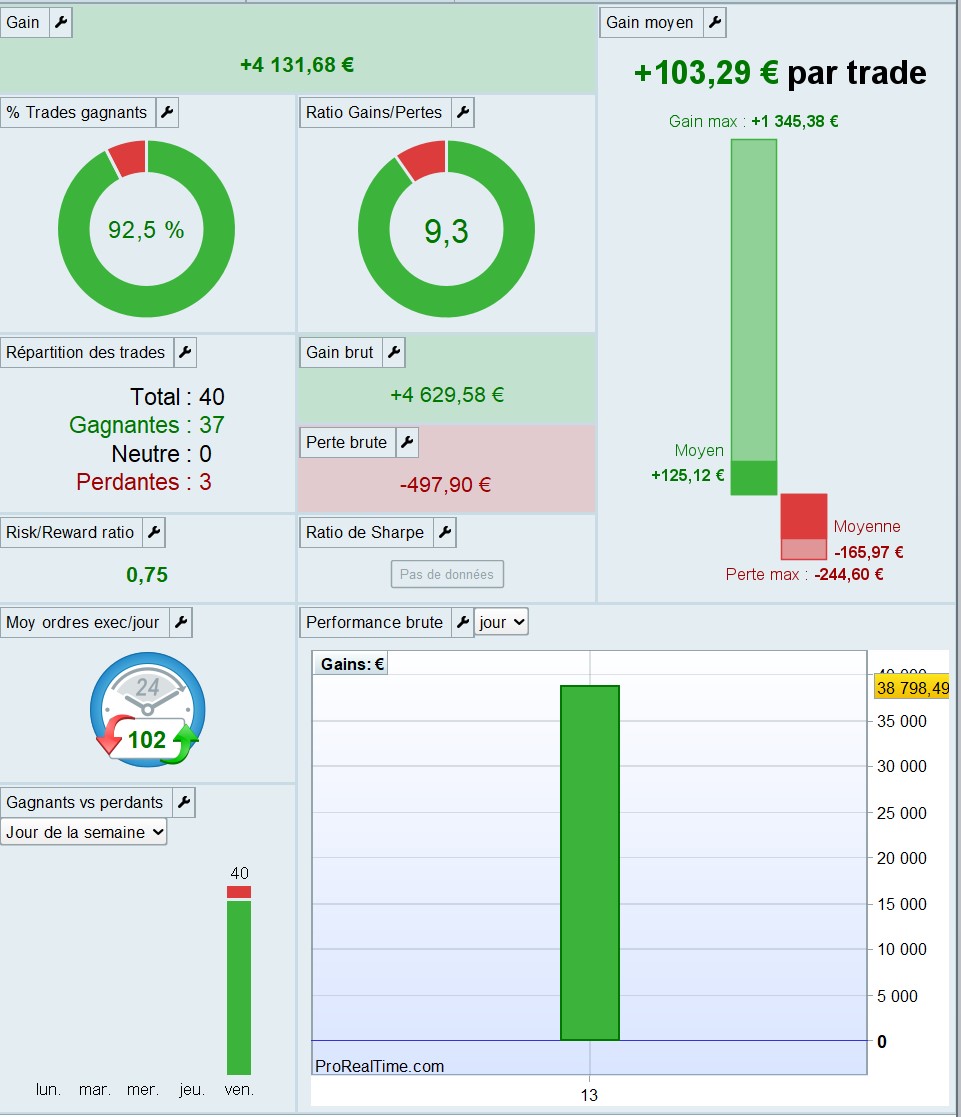The image size is (961, 1117).
Task: Click the ven. weekday axis label
Action: [239, 1090]
